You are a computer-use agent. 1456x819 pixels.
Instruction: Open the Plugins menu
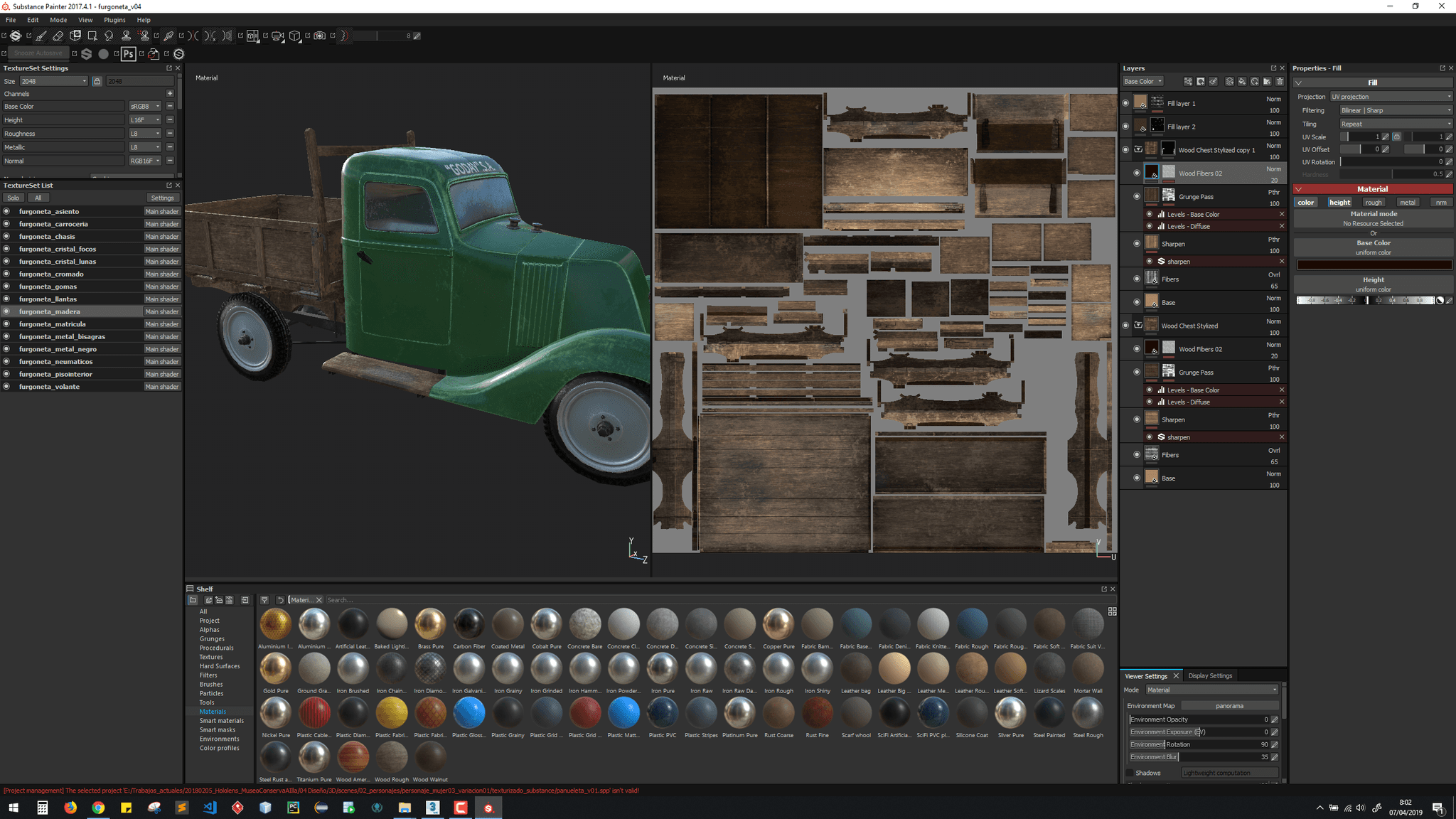click(114, 20)
